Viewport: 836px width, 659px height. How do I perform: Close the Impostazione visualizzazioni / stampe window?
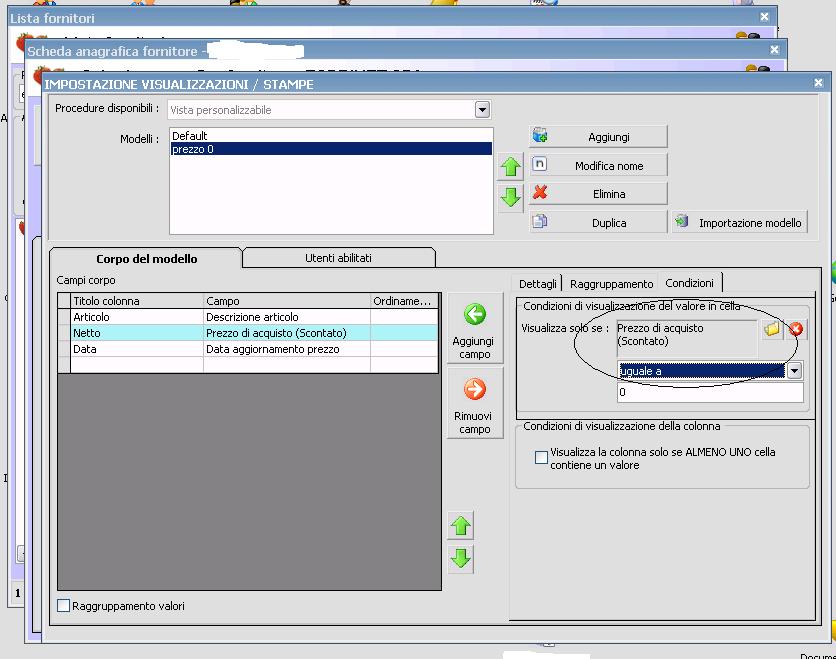(818, 83)
